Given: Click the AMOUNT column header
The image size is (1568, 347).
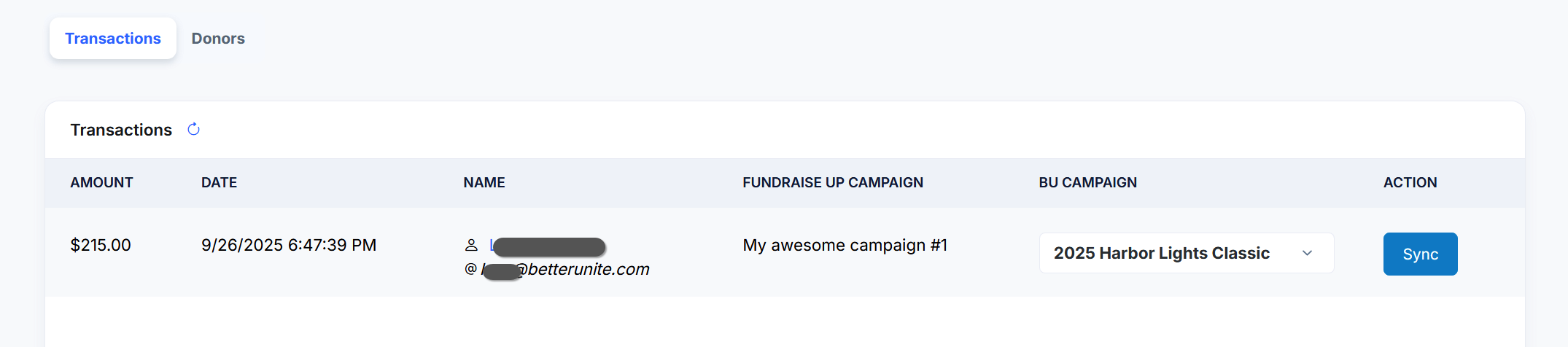Looking at the screenshot, I should [x=101, y=182].
